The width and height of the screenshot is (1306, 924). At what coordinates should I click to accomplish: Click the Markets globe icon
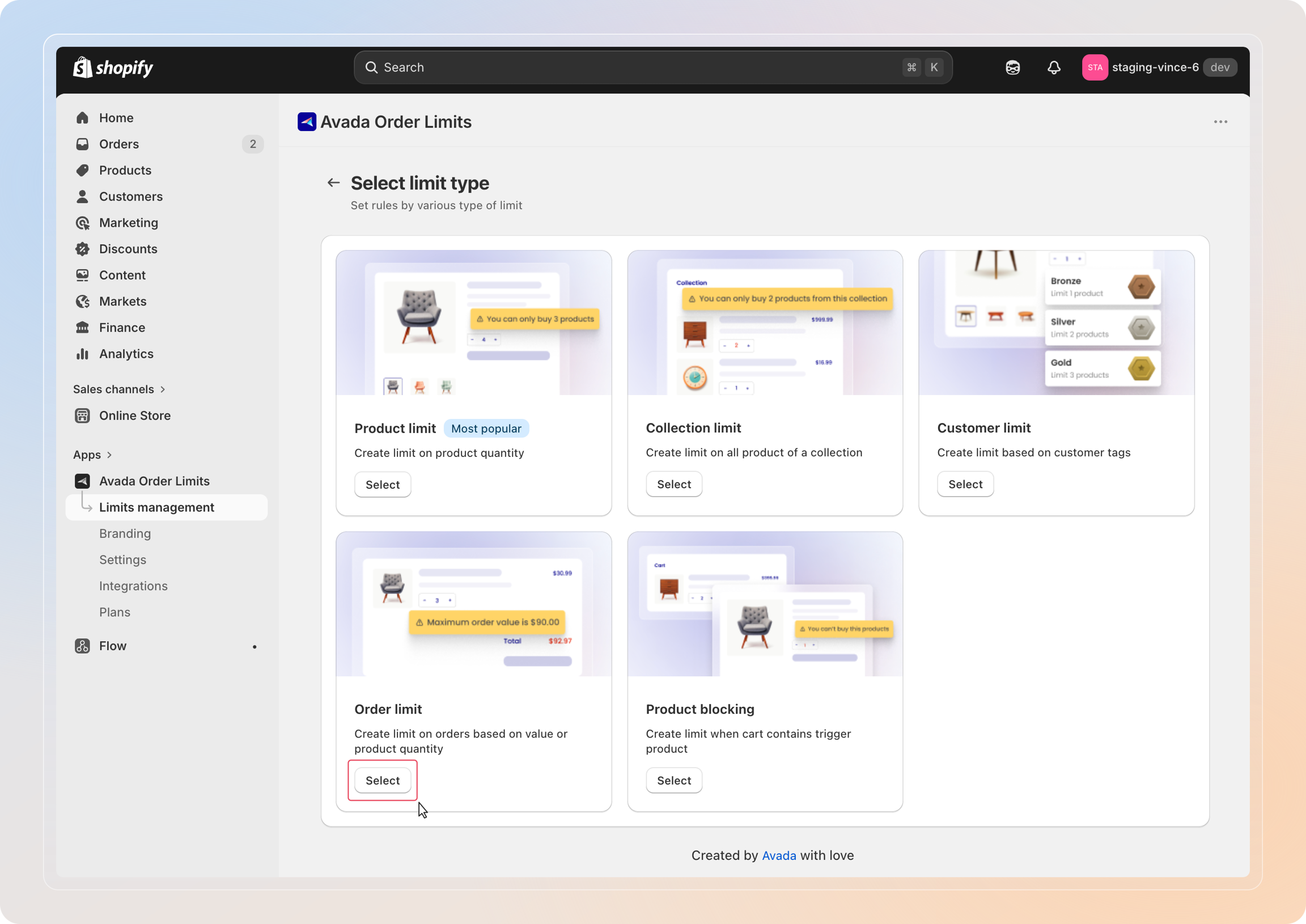tap(83, 301)
